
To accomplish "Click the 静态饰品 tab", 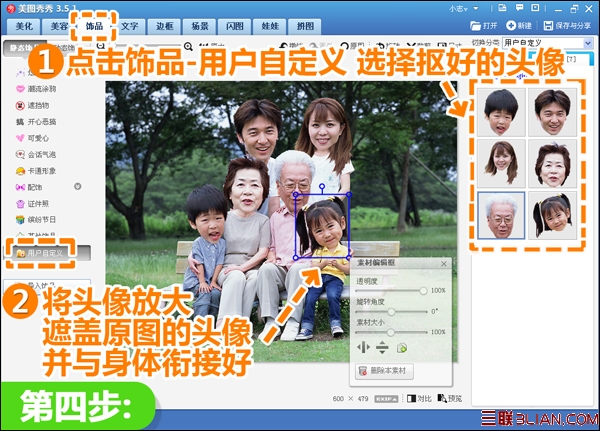I will click(x=24, y=48).
